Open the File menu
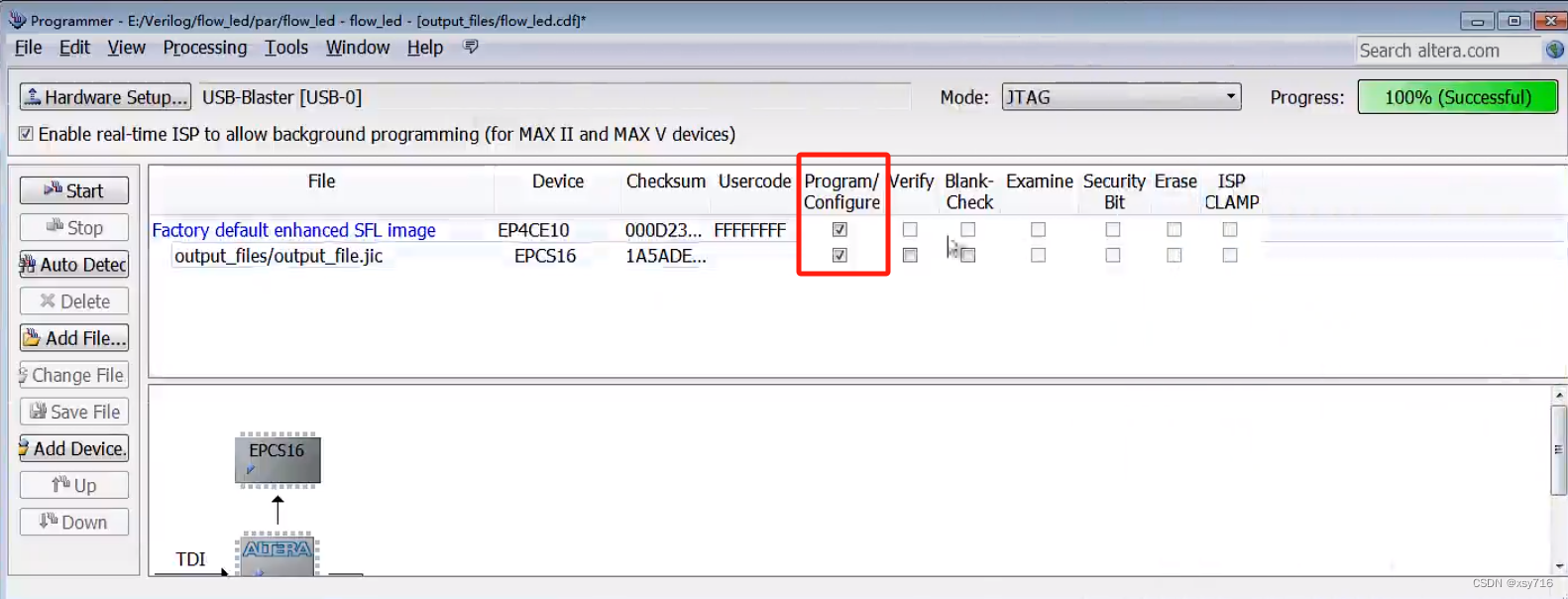The width and height of the screenshot is (1568, 599). pyautogui.click(x=28, y=48)
